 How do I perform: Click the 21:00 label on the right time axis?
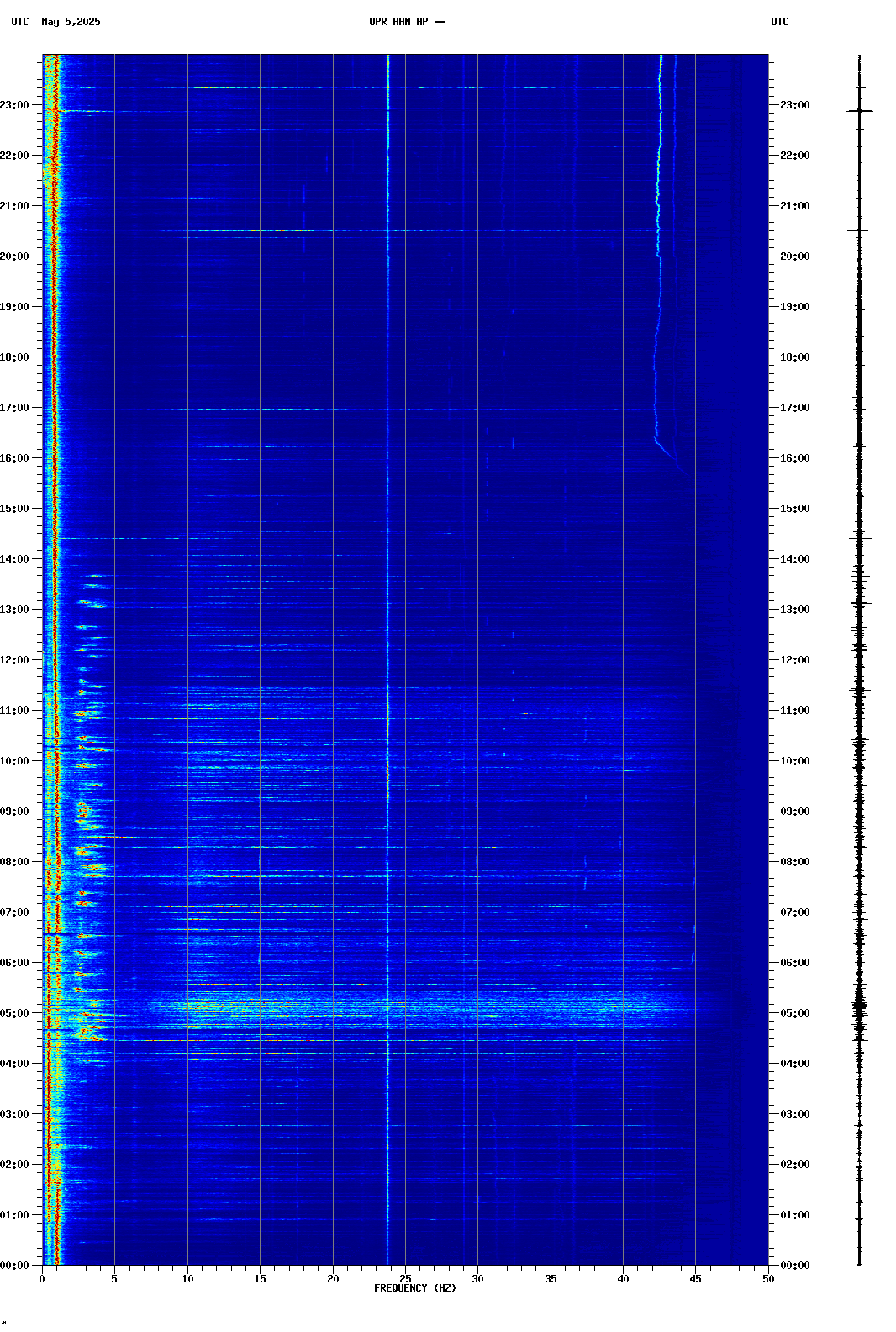tap(794, 206)
